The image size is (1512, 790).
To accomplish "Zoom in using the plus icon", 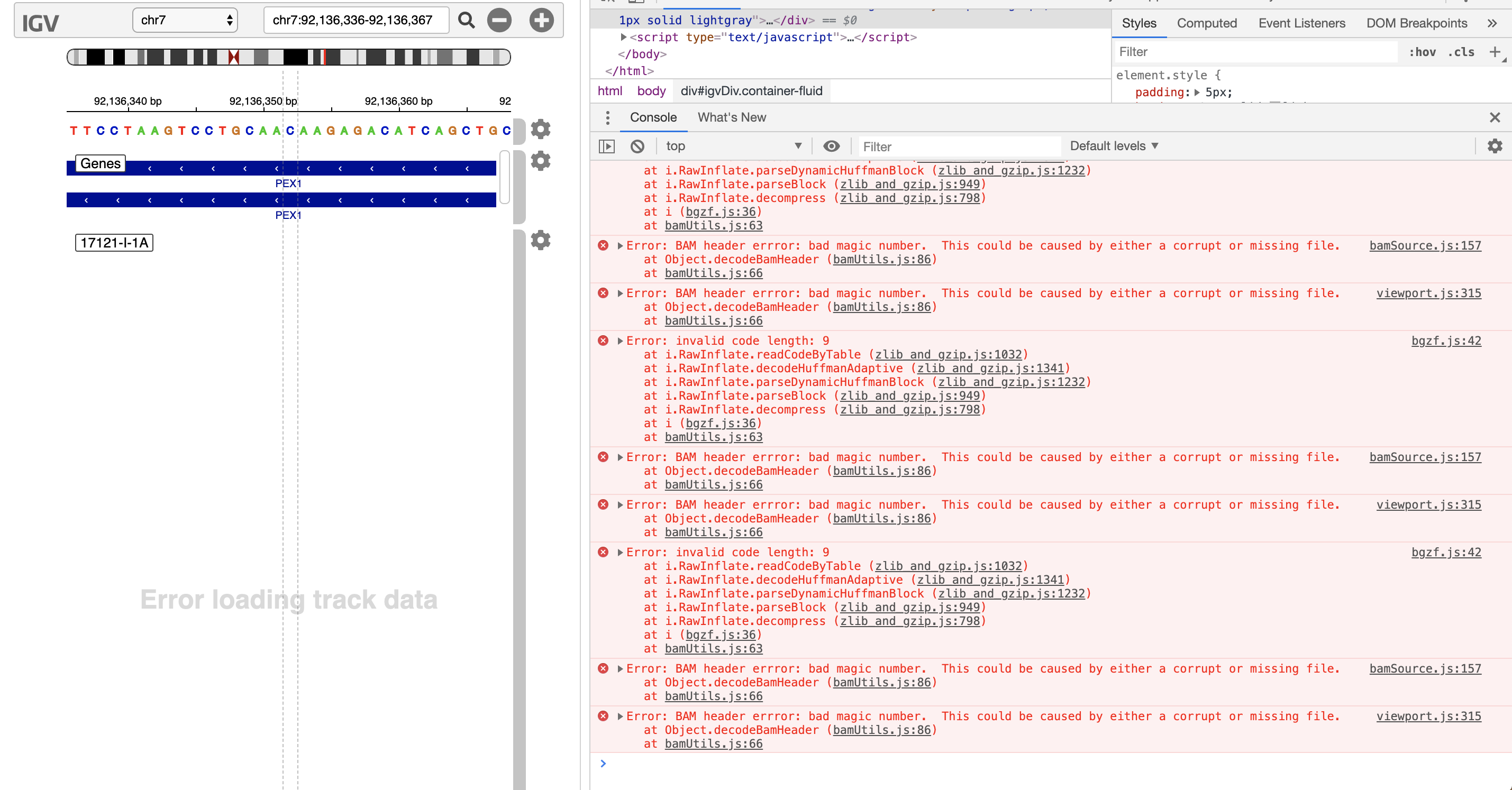I will 541,20.
